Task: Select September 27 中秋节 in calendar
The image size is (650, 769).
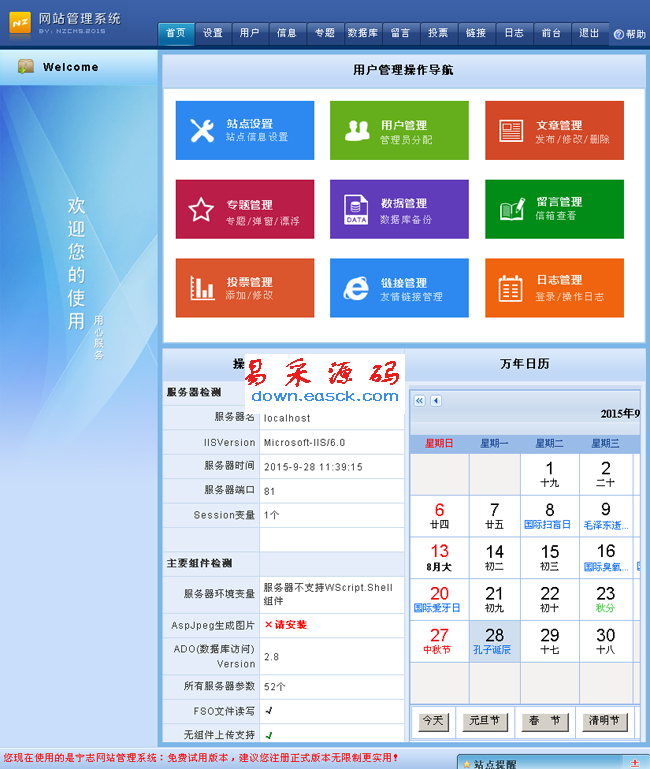Action: 439,641
